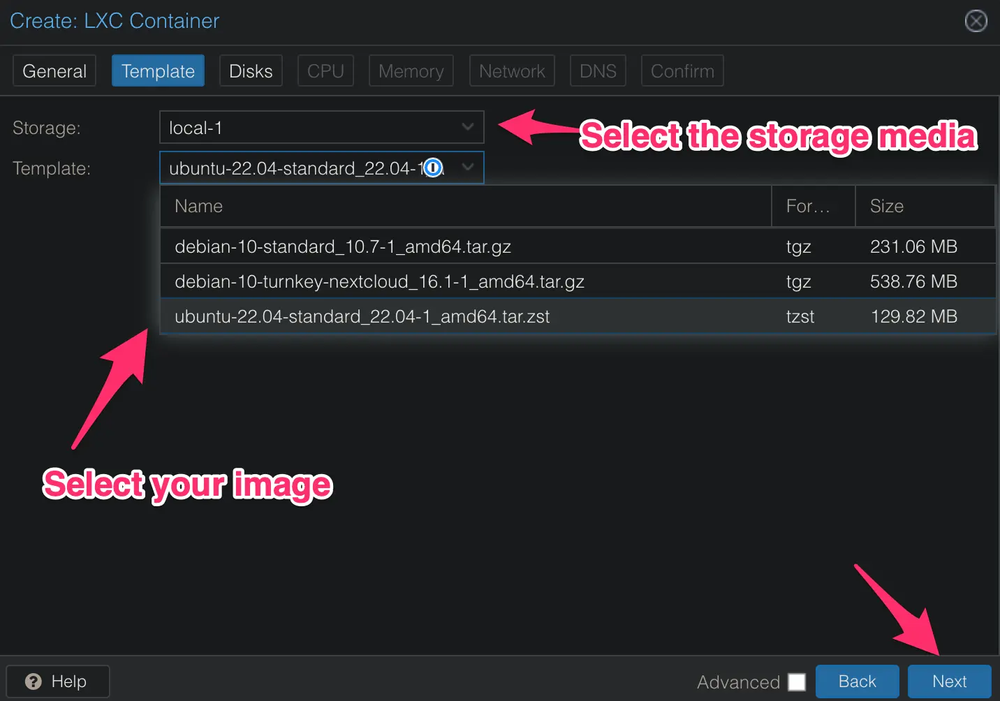
Task: Go to the CPU tab
Action: (x=325, y=71)
